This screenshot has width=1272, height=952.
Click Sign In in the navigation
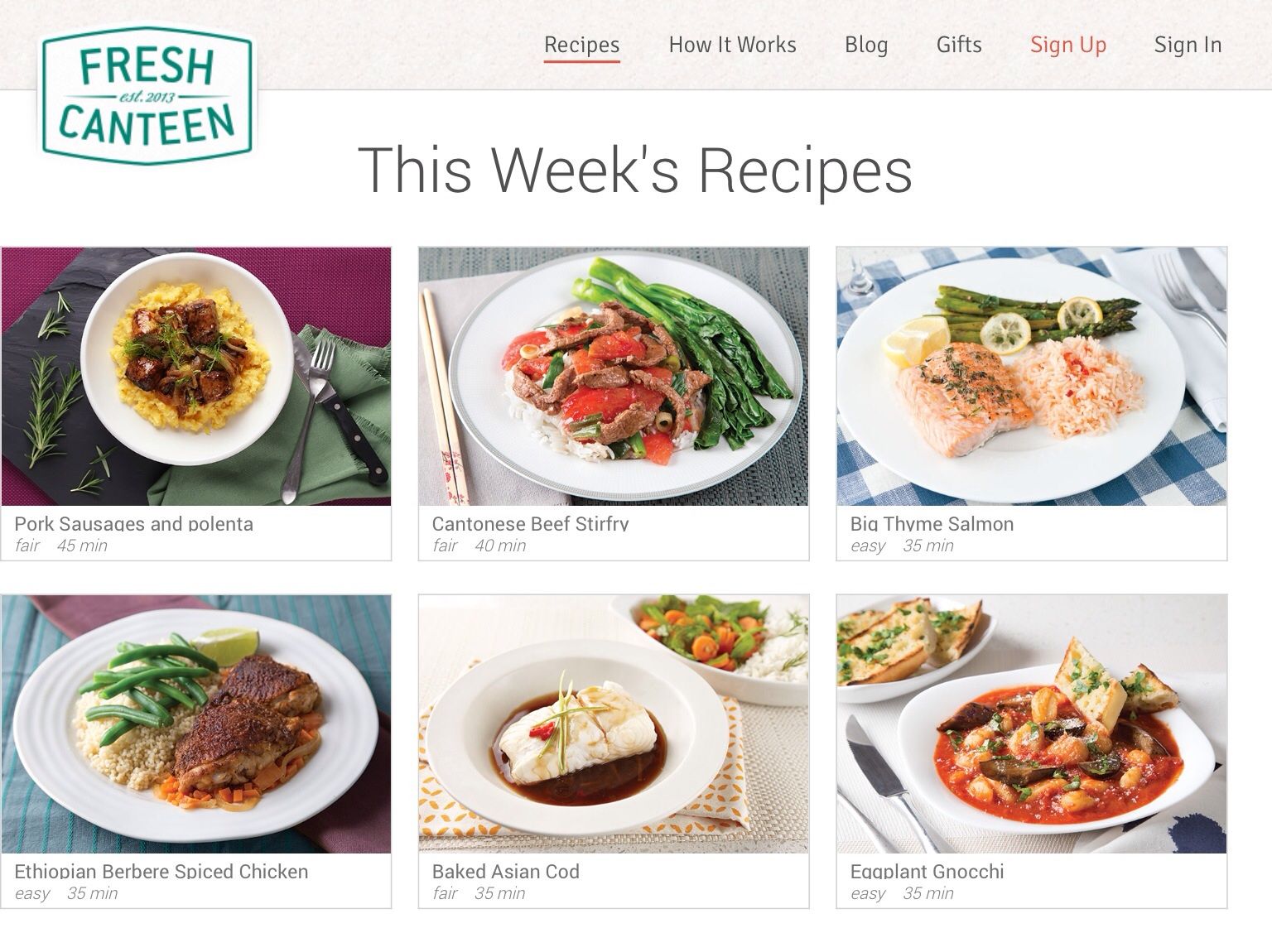click(1188, 45)
